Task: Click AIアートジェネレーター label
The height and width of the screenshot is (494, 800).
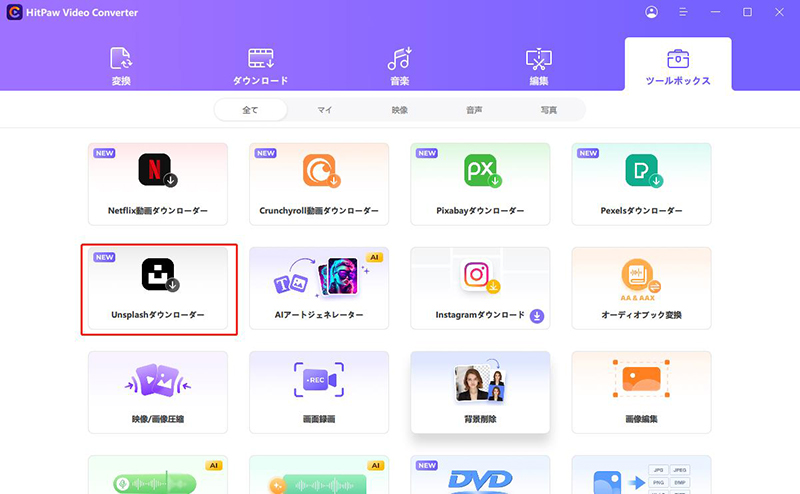Action: [319, 315]
